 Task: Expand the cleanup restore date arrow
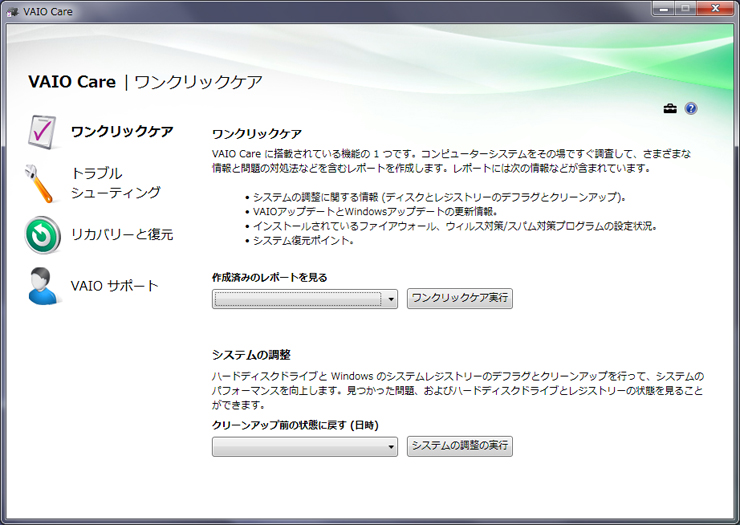click(391, 447)
